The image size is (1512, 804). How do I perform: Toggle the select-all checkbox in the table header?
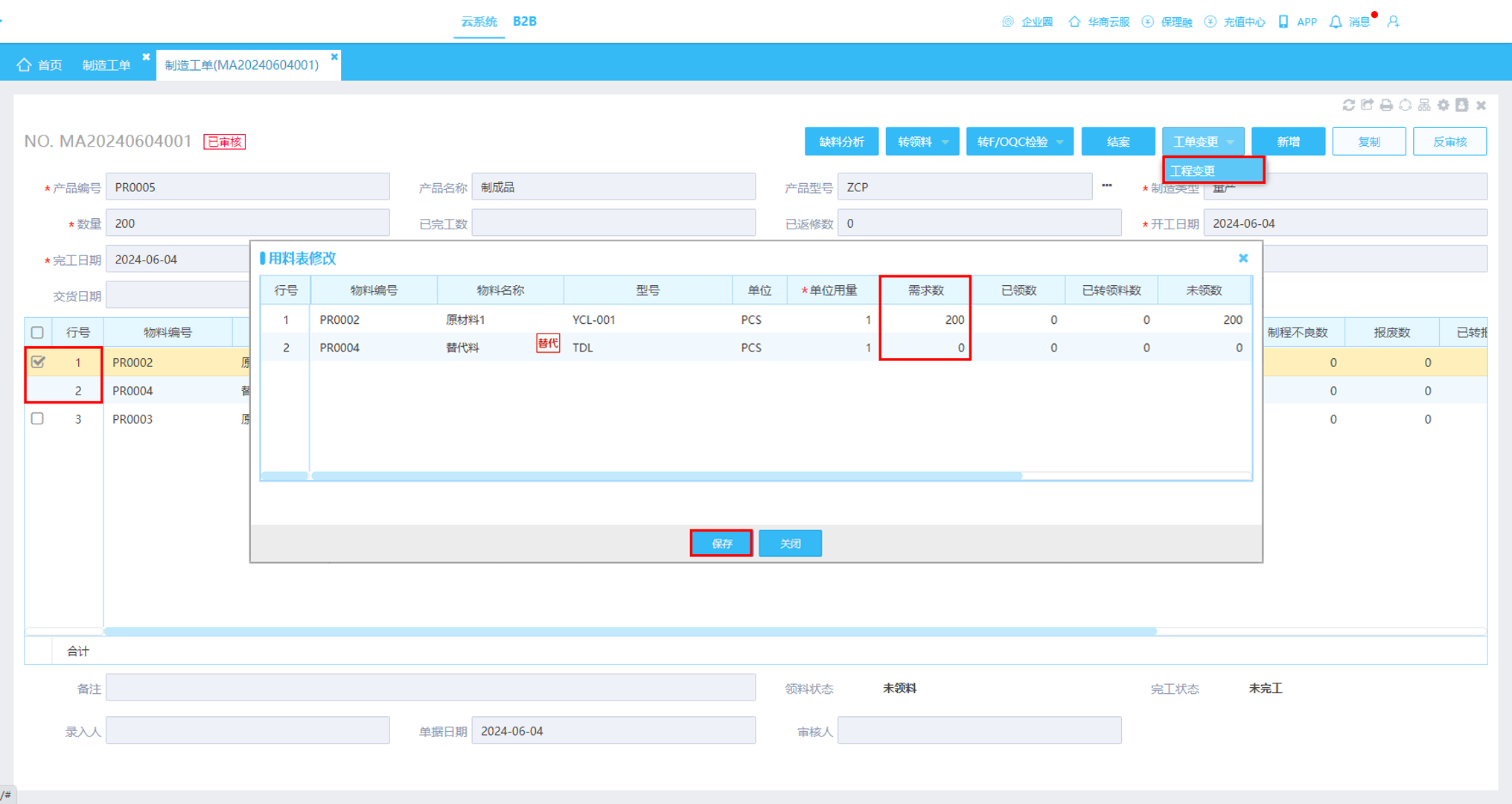pyautogui.click(x=37, y=333)
